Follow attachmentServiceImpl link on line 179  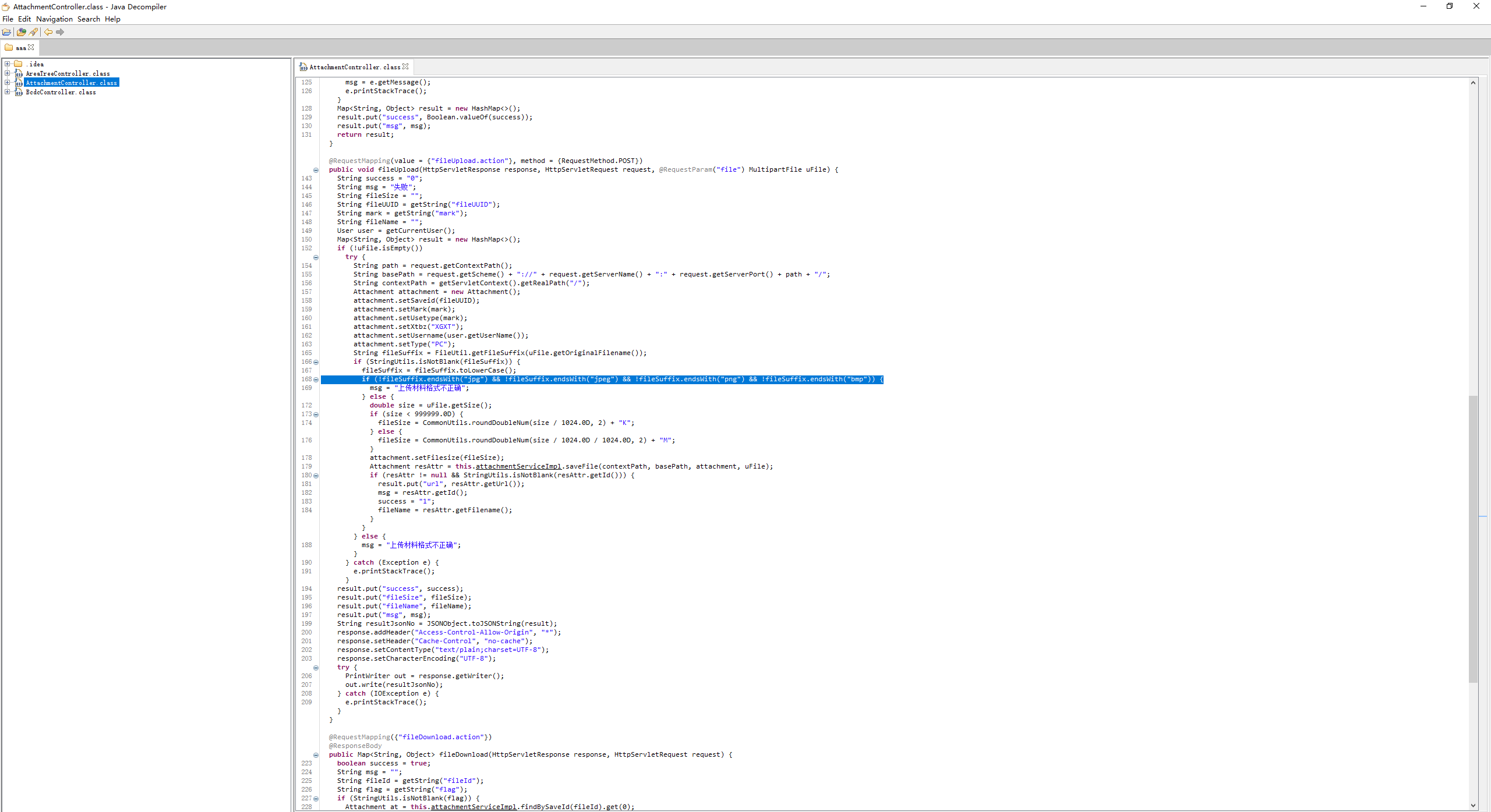coord(518,467)
